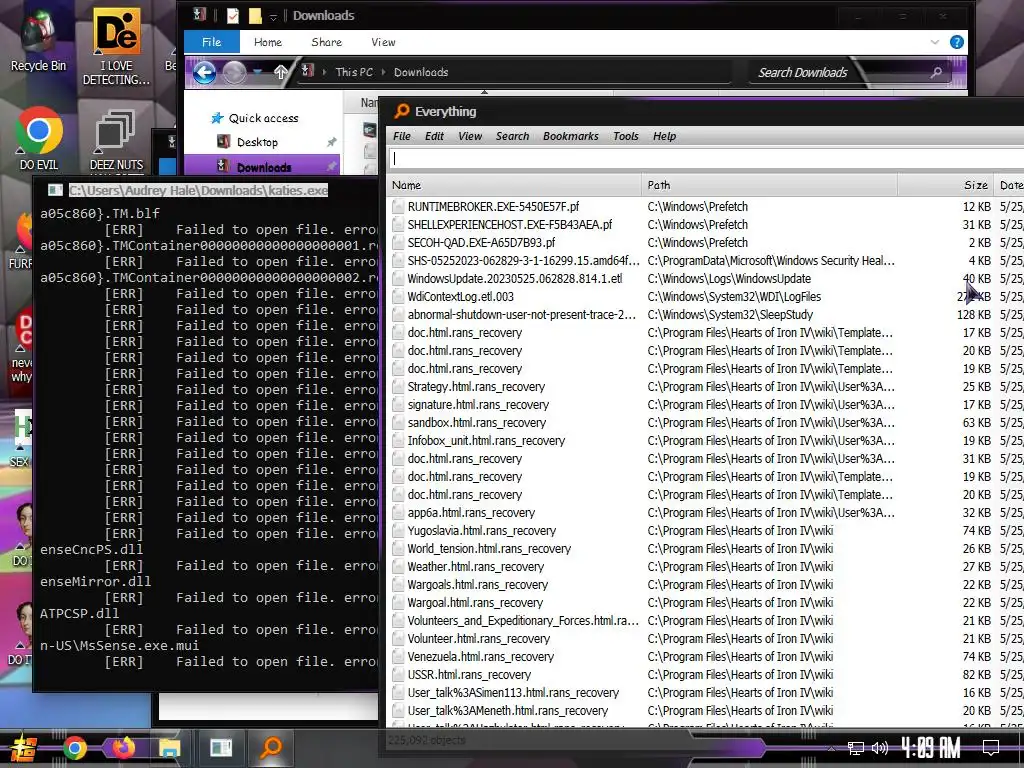Select the Quick access star icon
The height and width of the screenshot is (768, 1024).
217,118
